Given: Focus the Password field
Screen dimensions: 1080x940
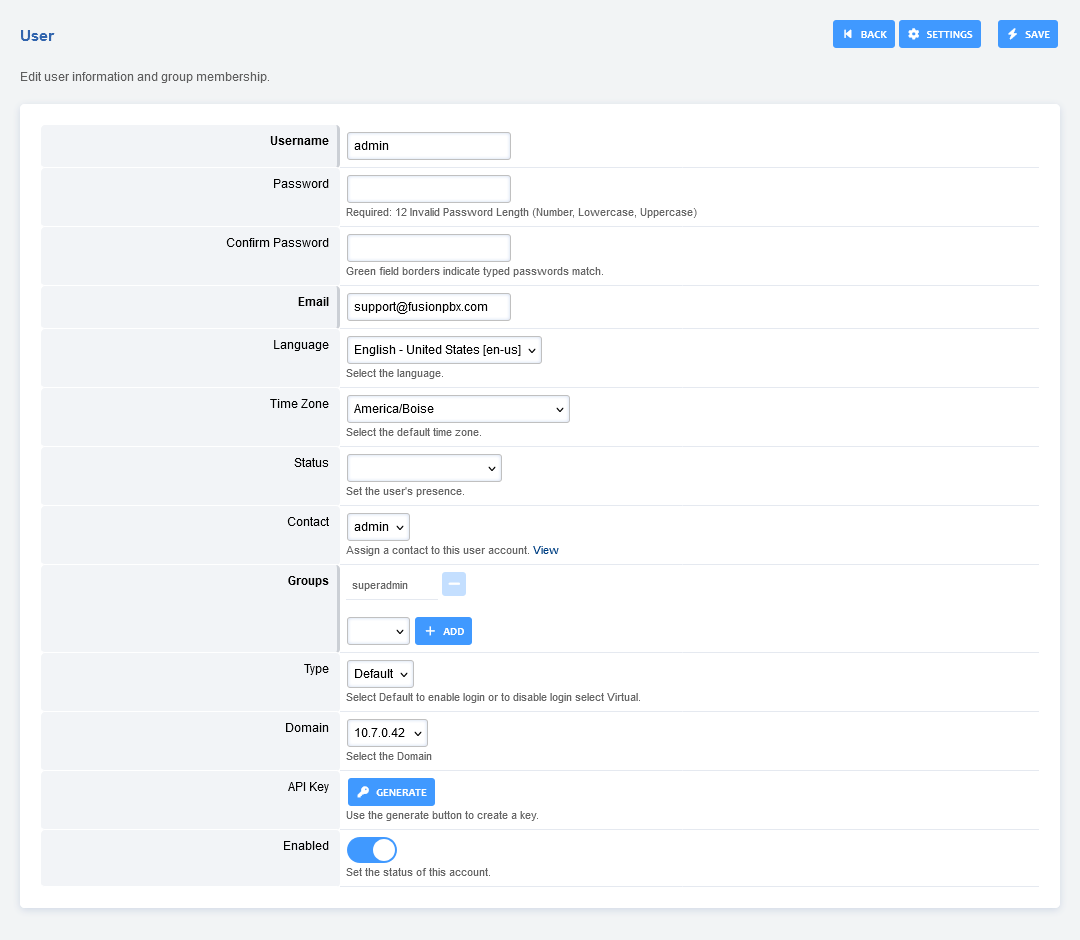Looking at the screenshot, I should pyautogui.click(x=428, y=189).
